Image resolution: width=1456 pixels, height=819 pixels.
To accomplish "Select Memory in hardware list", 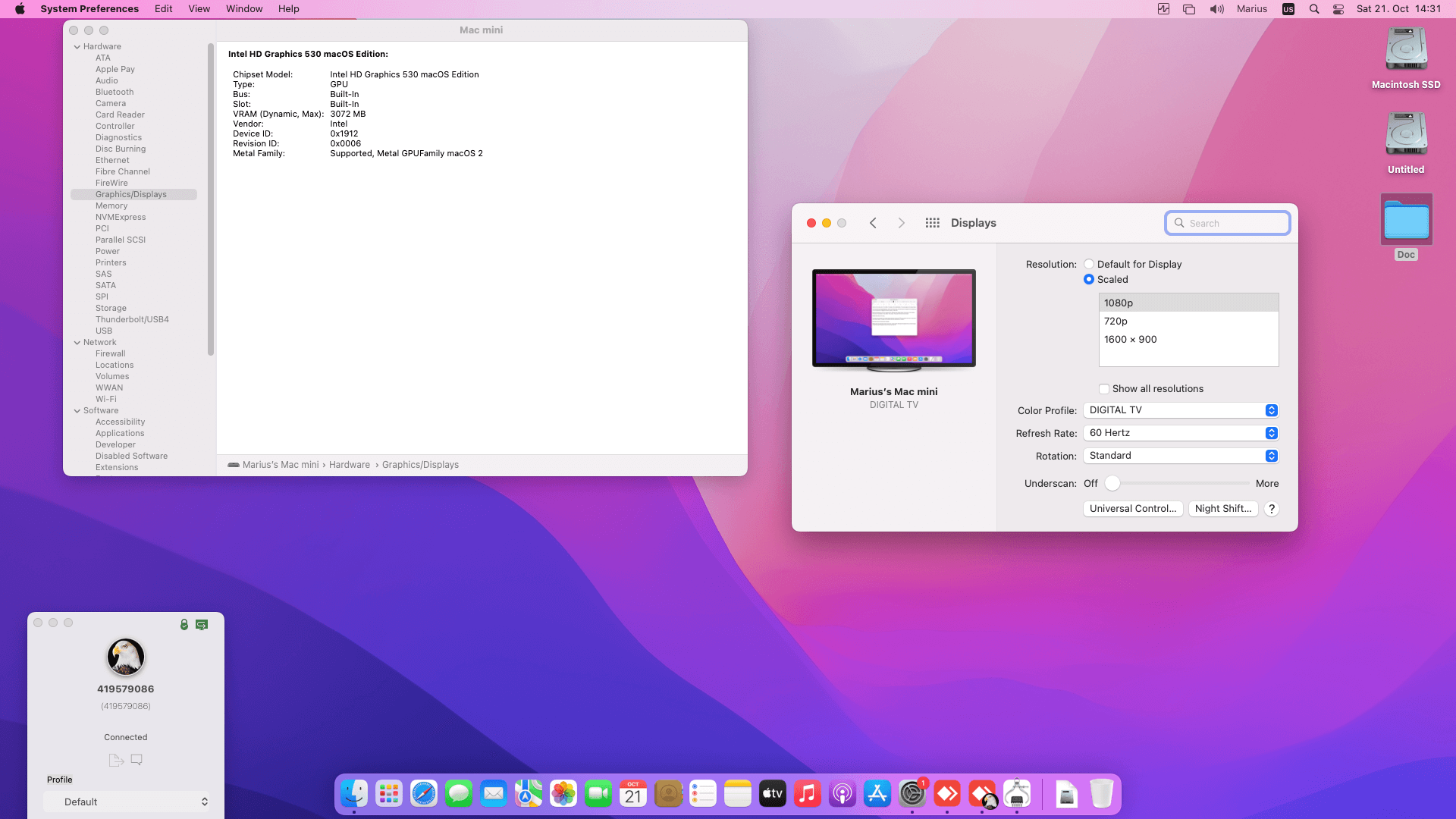I will point(111,206).
